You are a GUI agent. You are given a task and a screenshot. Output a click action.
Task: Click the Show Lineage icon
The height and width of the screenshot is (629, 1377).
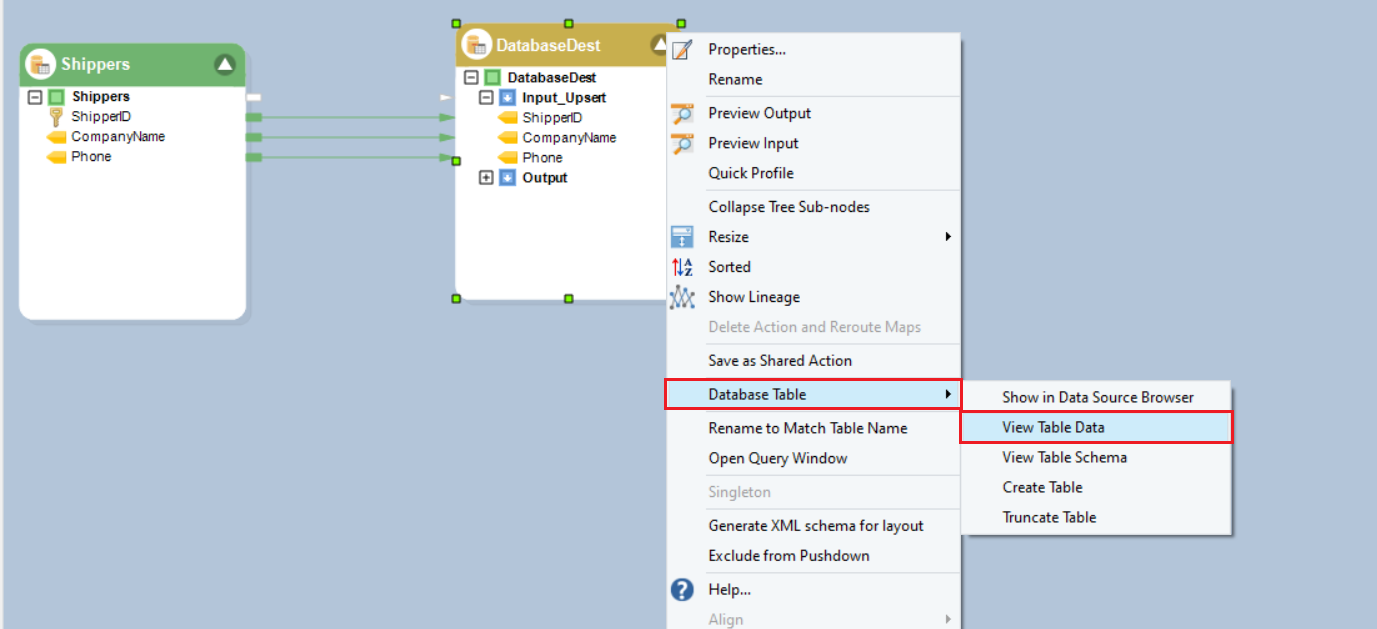(x=682, y=297)
